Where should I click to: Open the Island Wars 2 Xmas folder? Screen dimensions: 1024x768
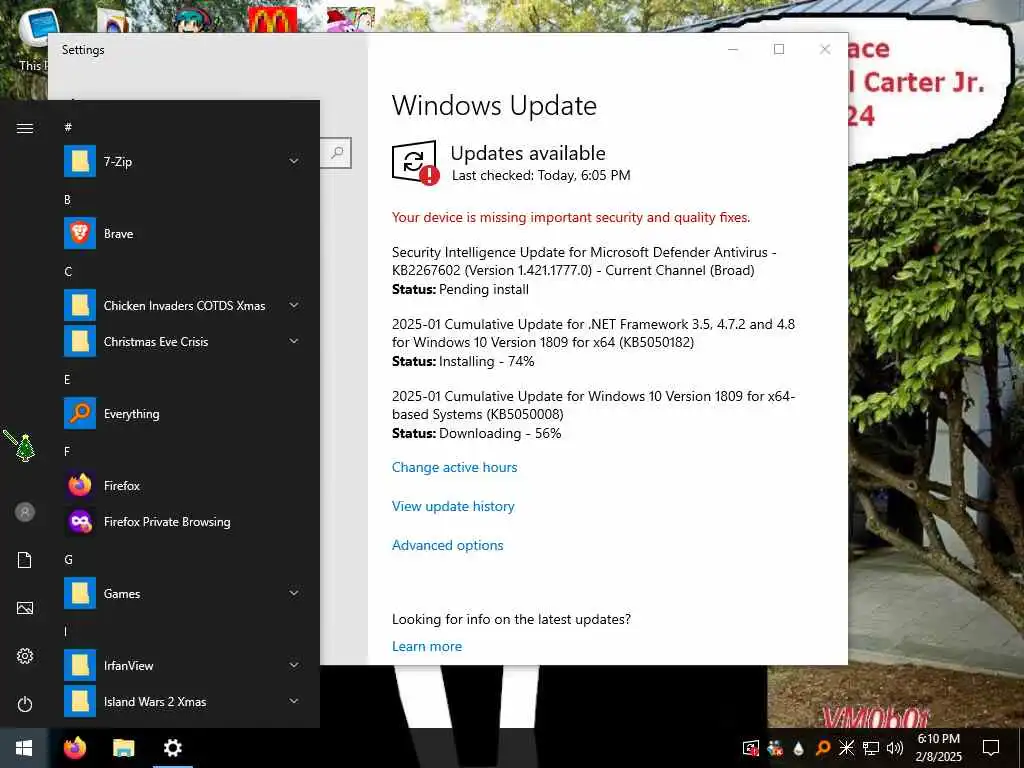coord(182,701)
